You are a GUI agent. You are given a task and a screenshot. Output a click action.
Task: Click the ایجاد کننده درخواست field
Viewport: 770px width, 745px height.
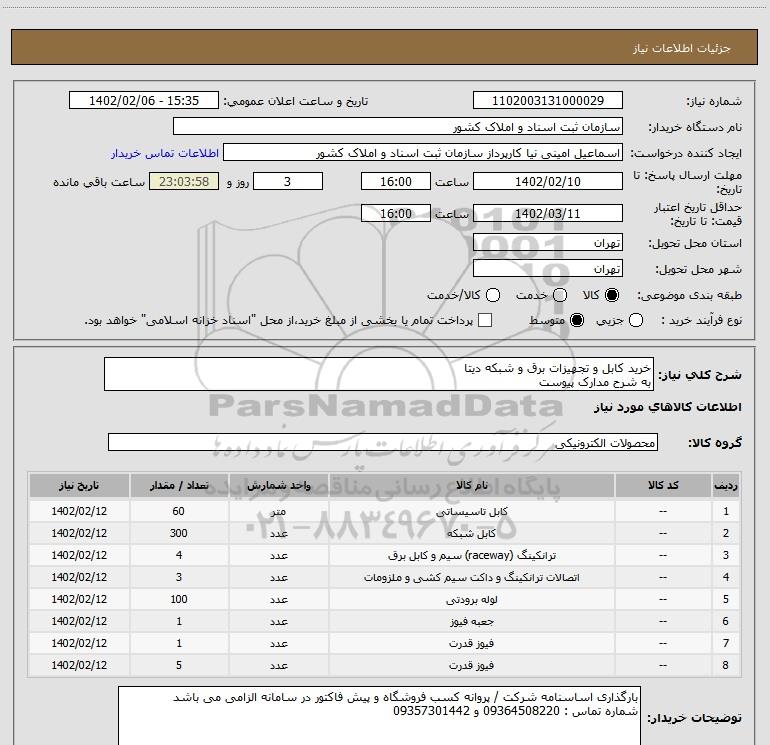click(423, 153)
